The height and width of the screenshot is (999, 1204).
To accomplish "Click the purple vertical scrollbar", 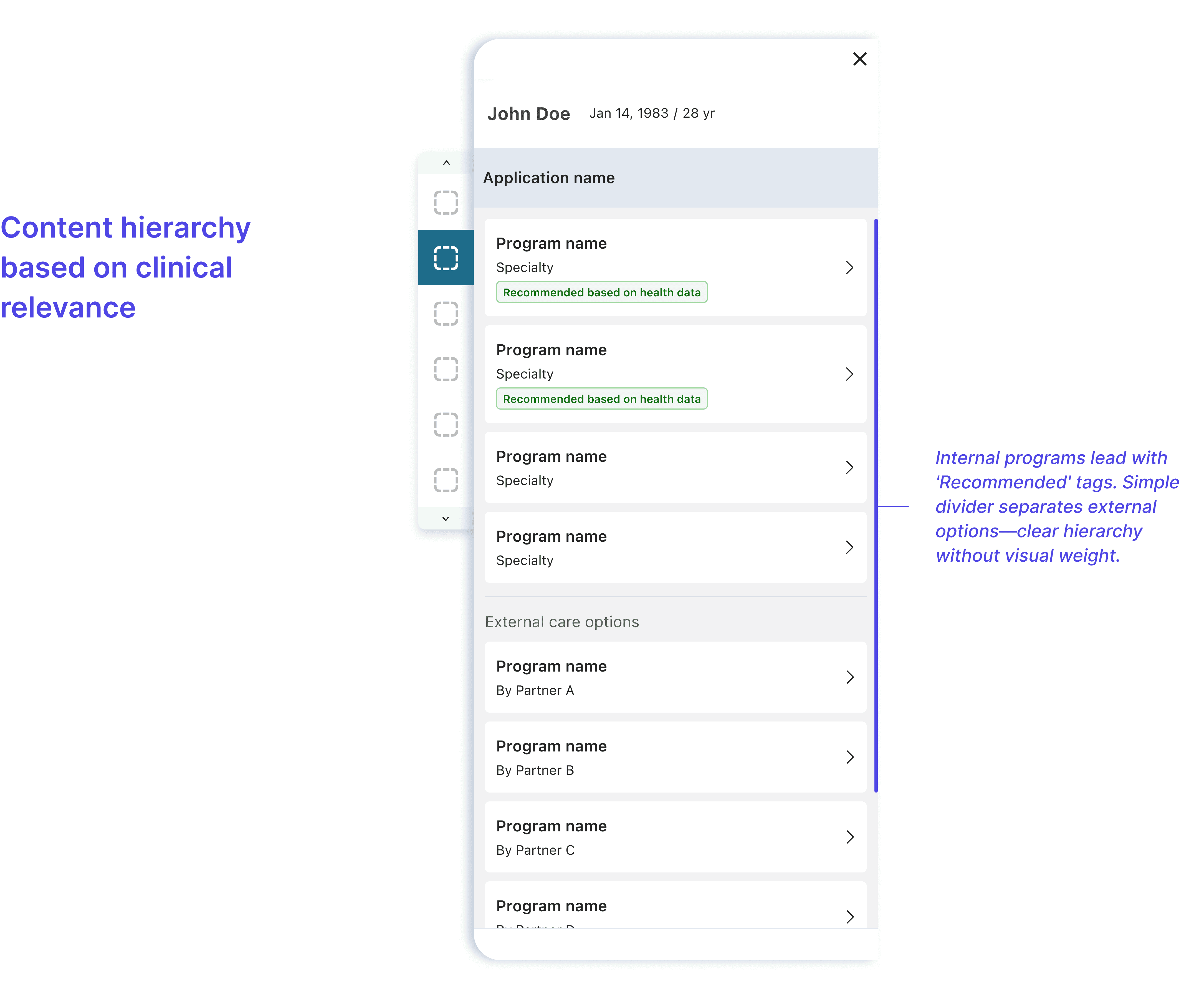I will coord(876,505).
